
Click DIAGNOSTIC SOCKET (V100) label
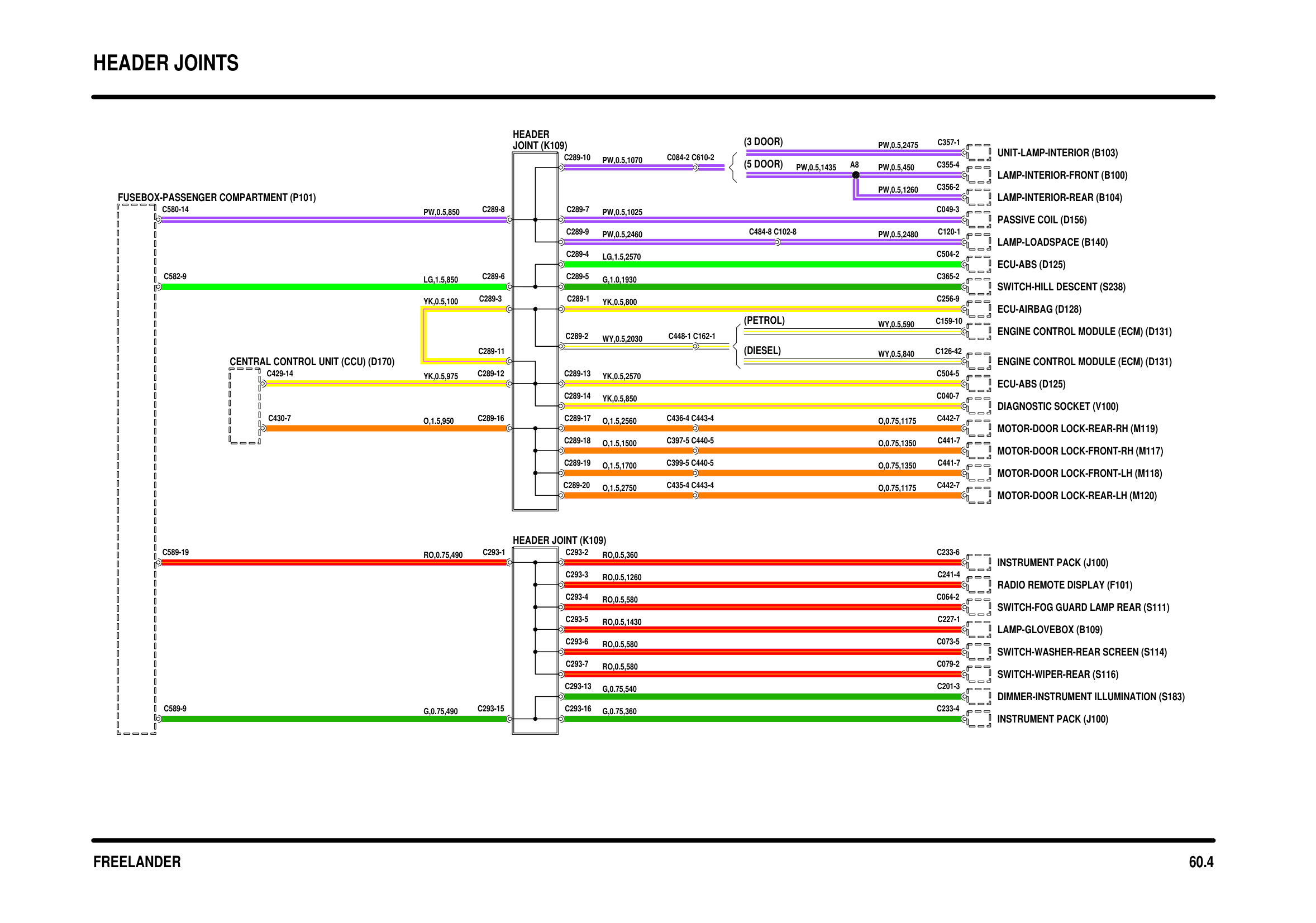pyautogui.click(x=1057, y=406)
